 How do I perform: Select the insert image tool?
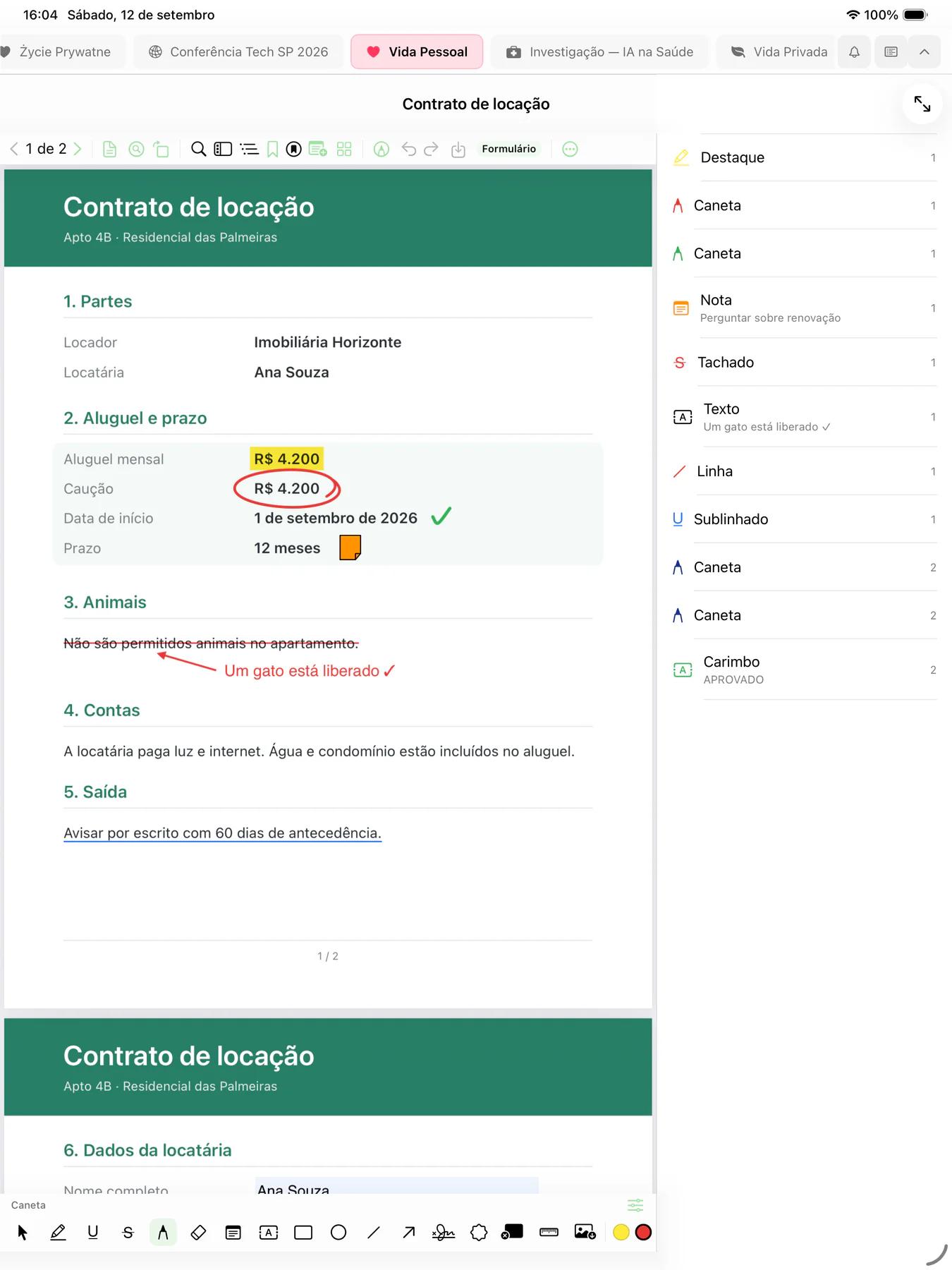point(585,1233)
